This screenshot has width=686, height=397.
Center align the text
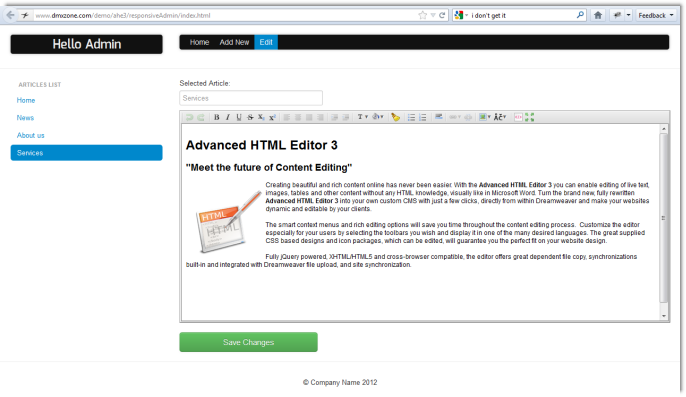pyautogui.click(x=298, y=117)
